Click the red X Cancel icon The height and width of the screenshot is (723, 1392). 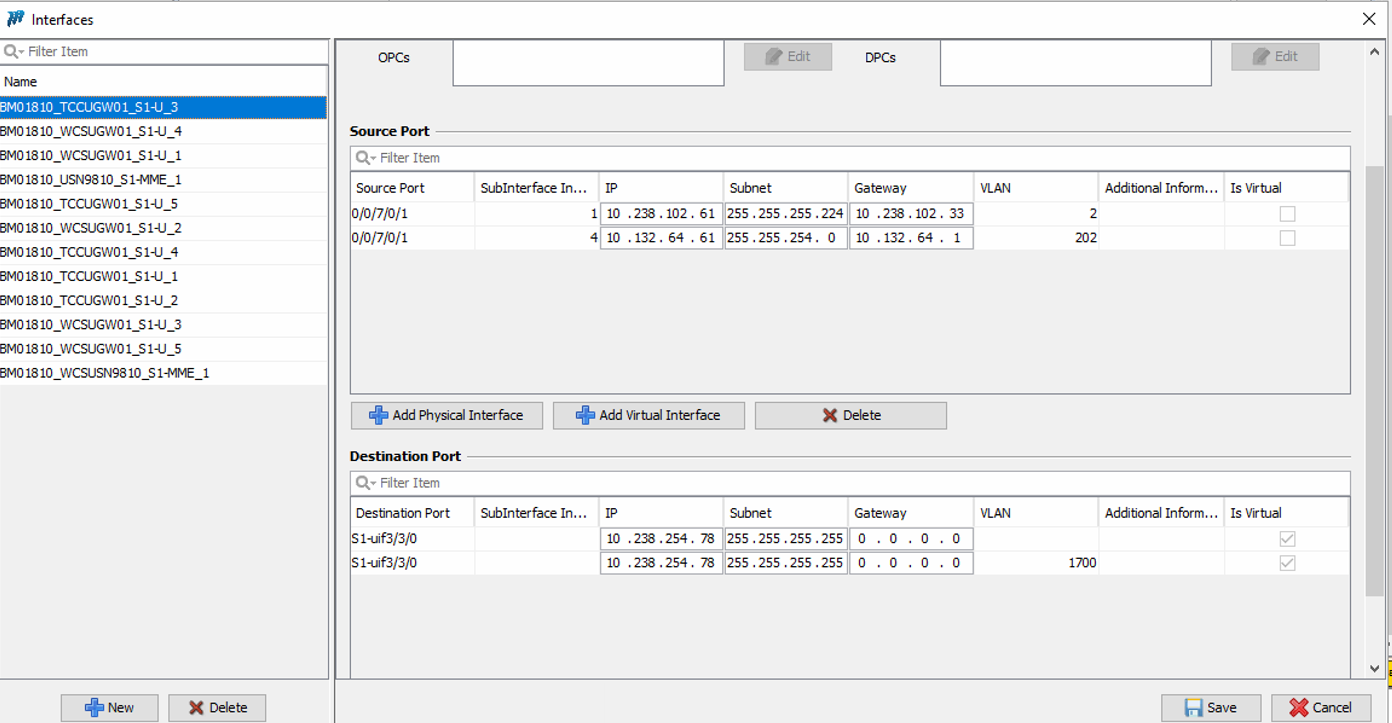[1299, 707]
